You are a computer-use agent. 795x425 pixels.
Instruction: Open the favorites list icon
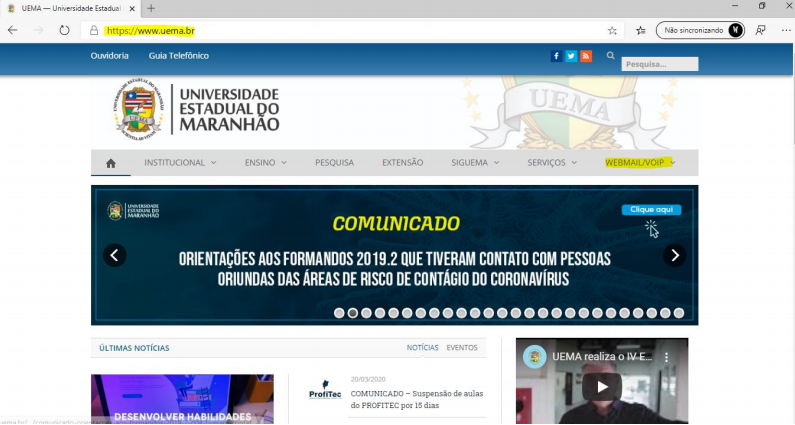[x=641, y=30]
